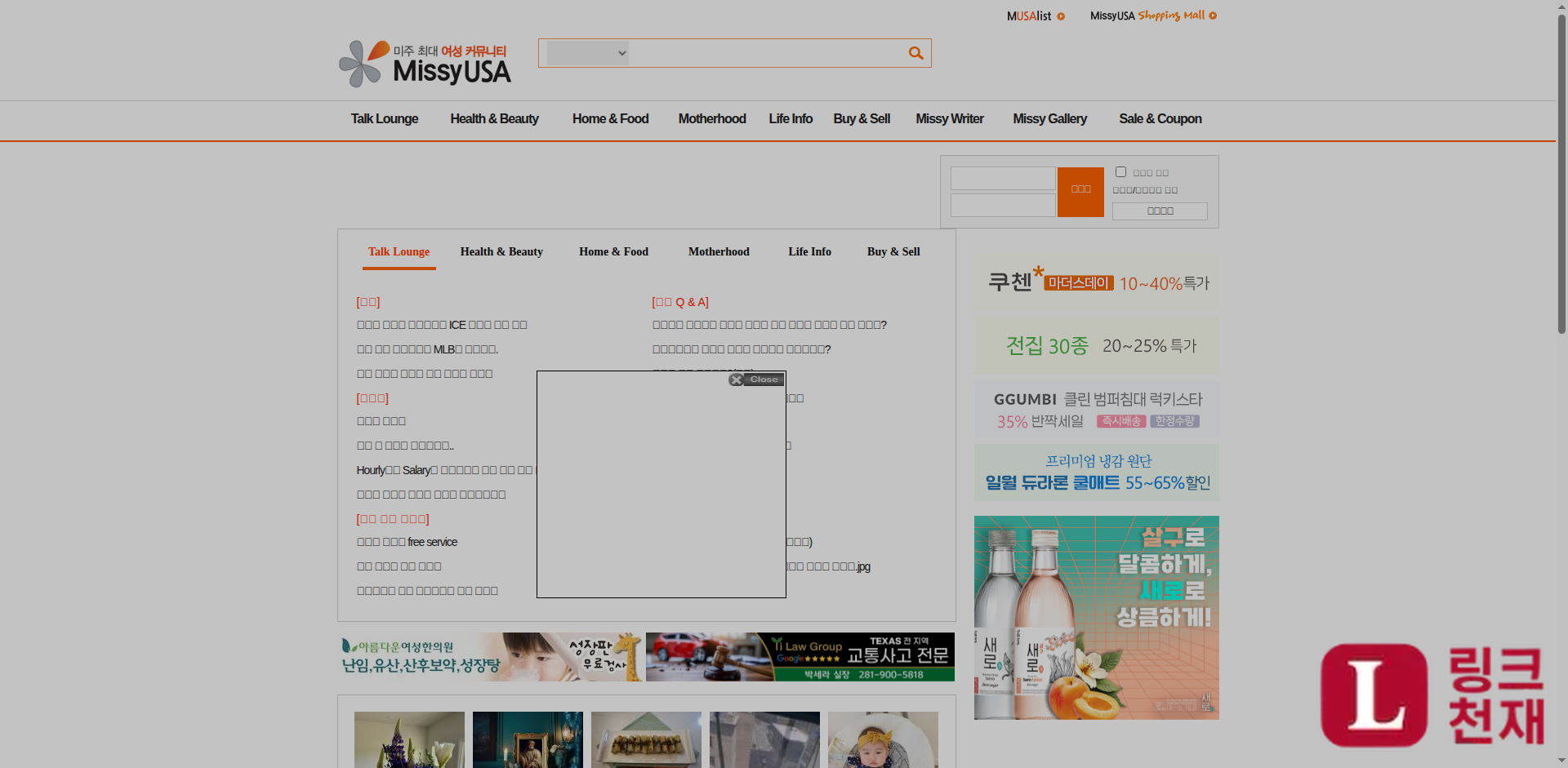Open Motherhood in main navigation
This screenshot has width=1568, height=768.
tap(712, 119)
